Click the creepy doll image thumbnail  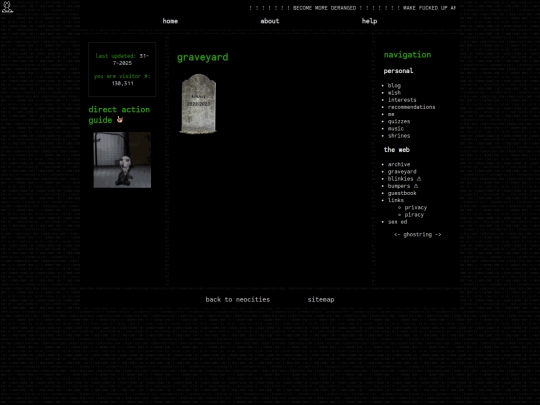pyautogui.click(x=122, y=160)
